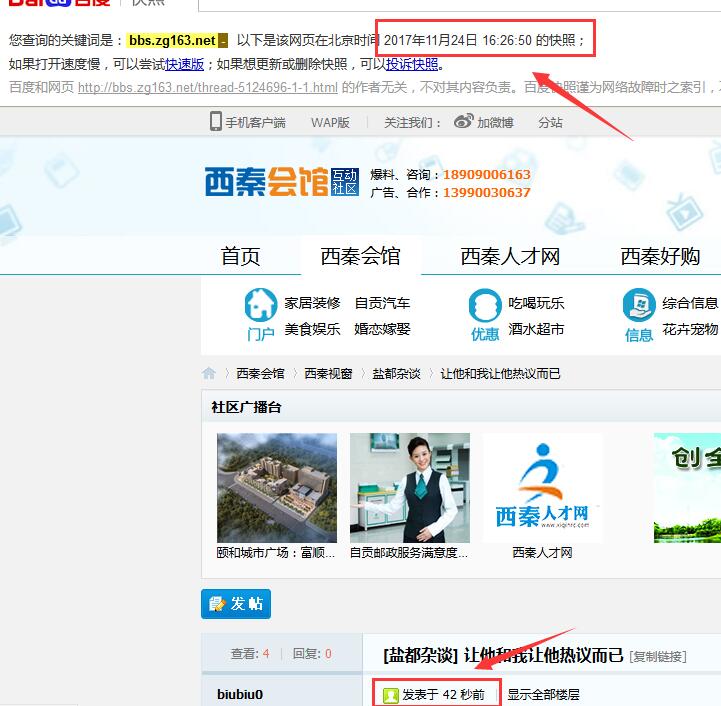Viewport: 721px width, 706px height.
Task: Open the 综合信息 category link
Action: pos(690,303)
